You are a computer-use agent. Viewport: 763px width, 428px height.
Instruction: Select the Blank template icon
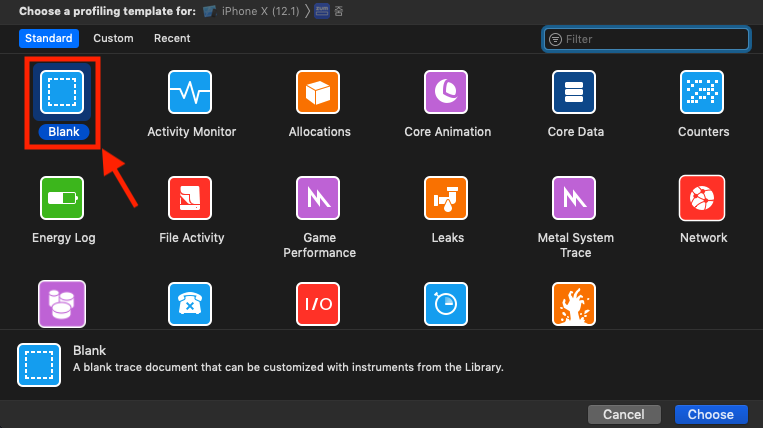click(x=62, y=93)
